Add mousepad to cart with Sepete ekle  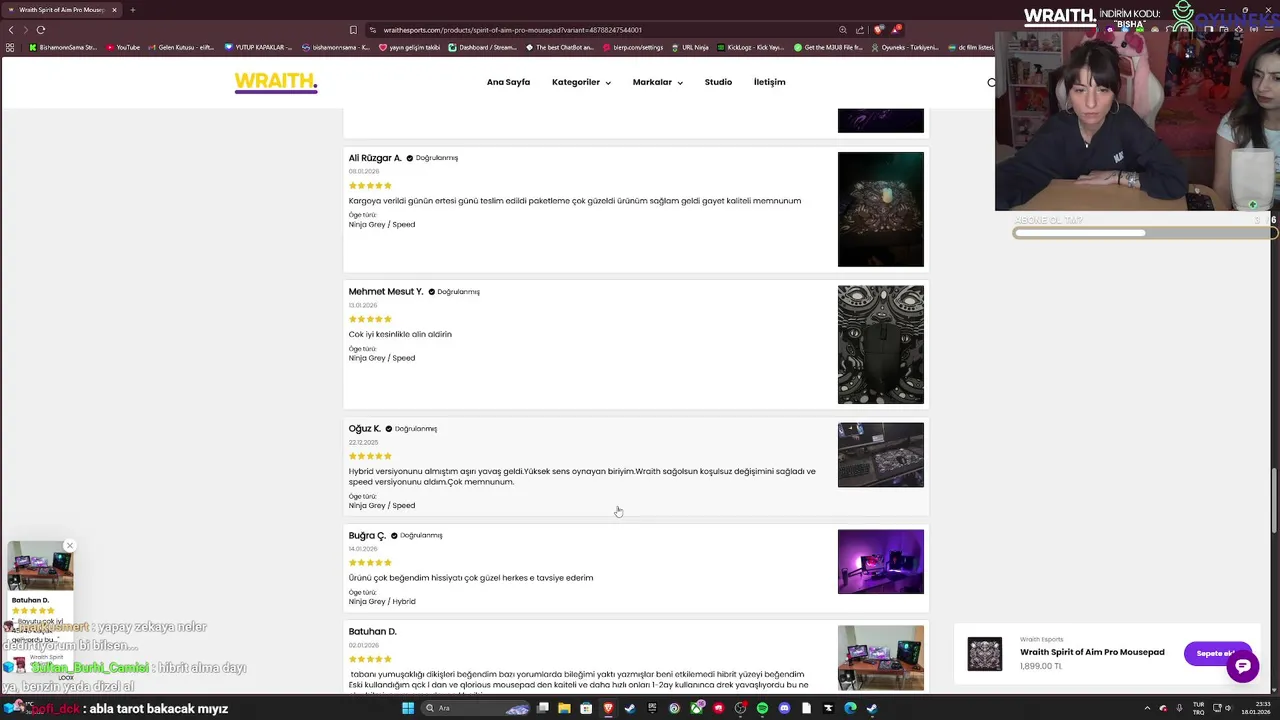click(1216, 653)
